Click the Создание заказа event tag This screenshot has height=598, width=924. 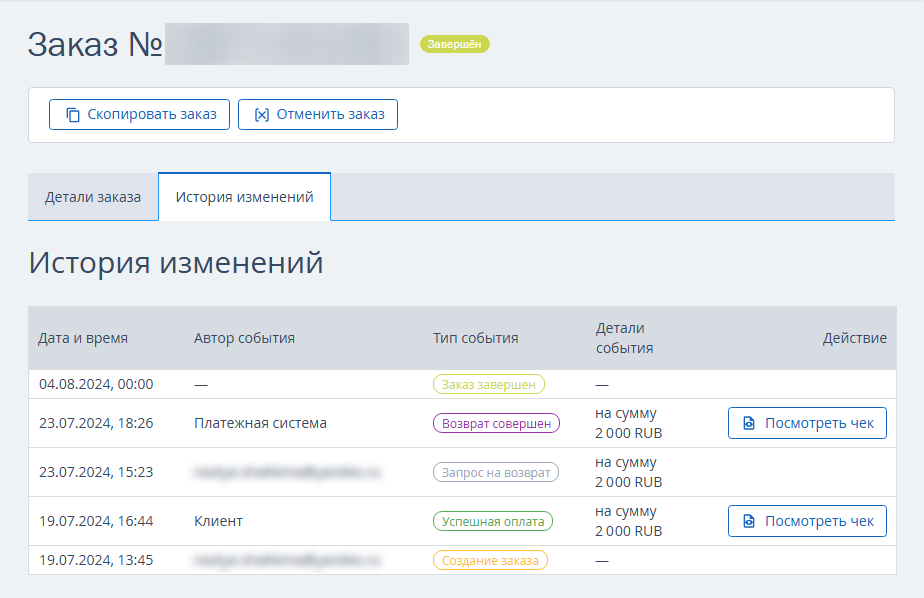(490, 560)
